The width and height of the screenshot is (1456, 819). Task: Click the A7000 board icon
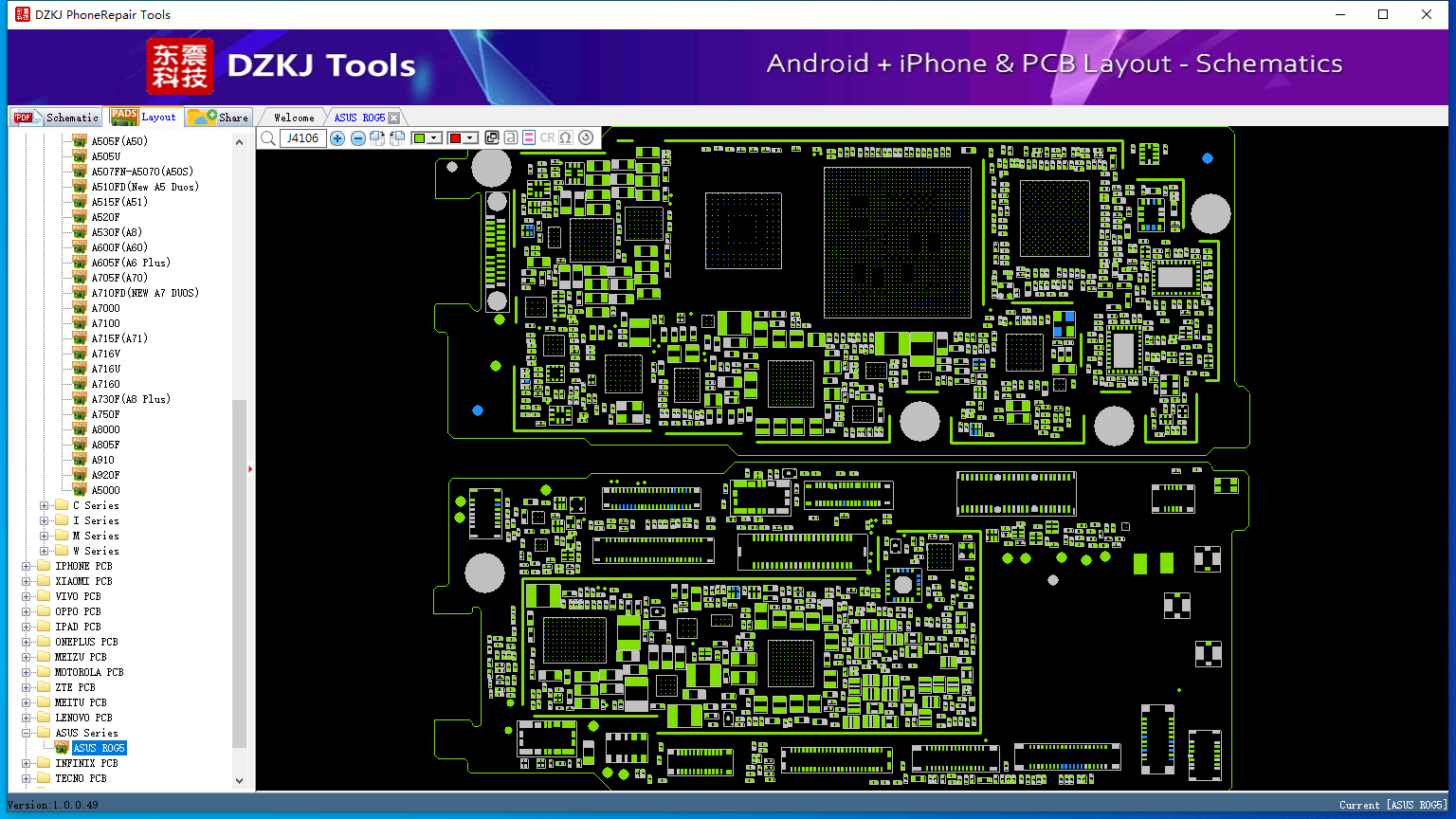pos(80,308)
